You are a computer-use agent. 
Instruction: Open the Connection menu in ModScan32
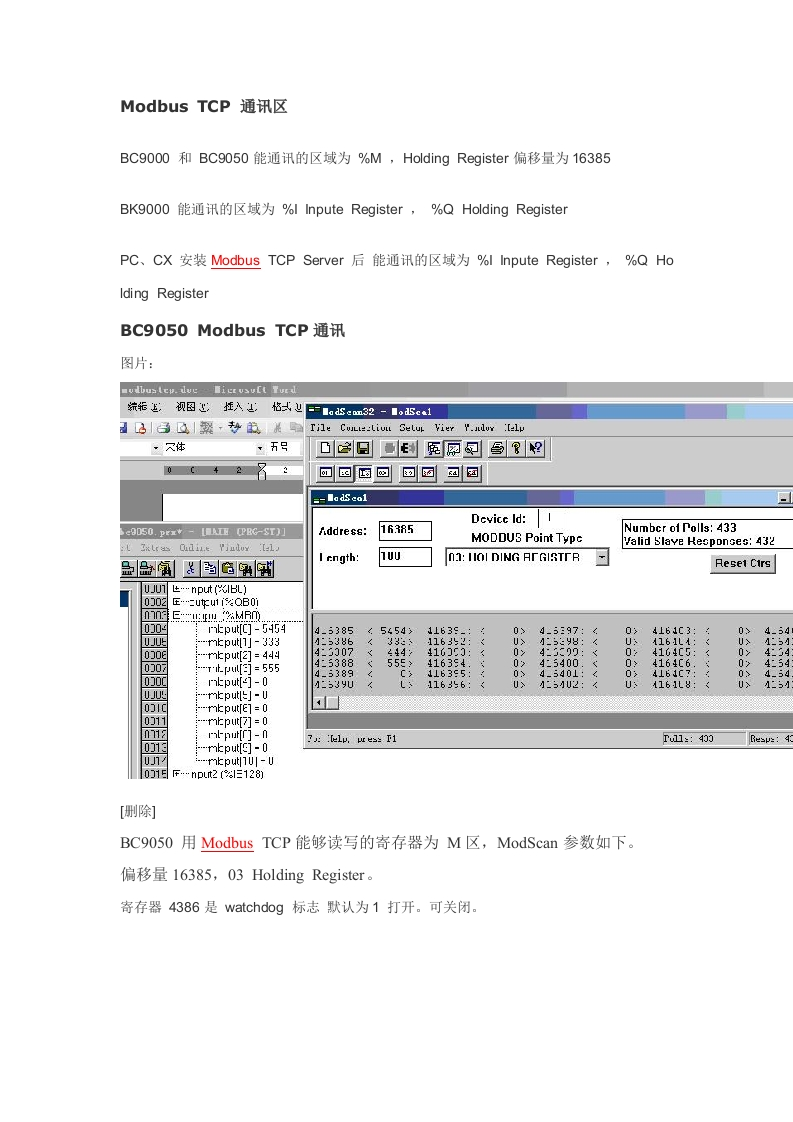pyautogui.click(x=366, y=427)
